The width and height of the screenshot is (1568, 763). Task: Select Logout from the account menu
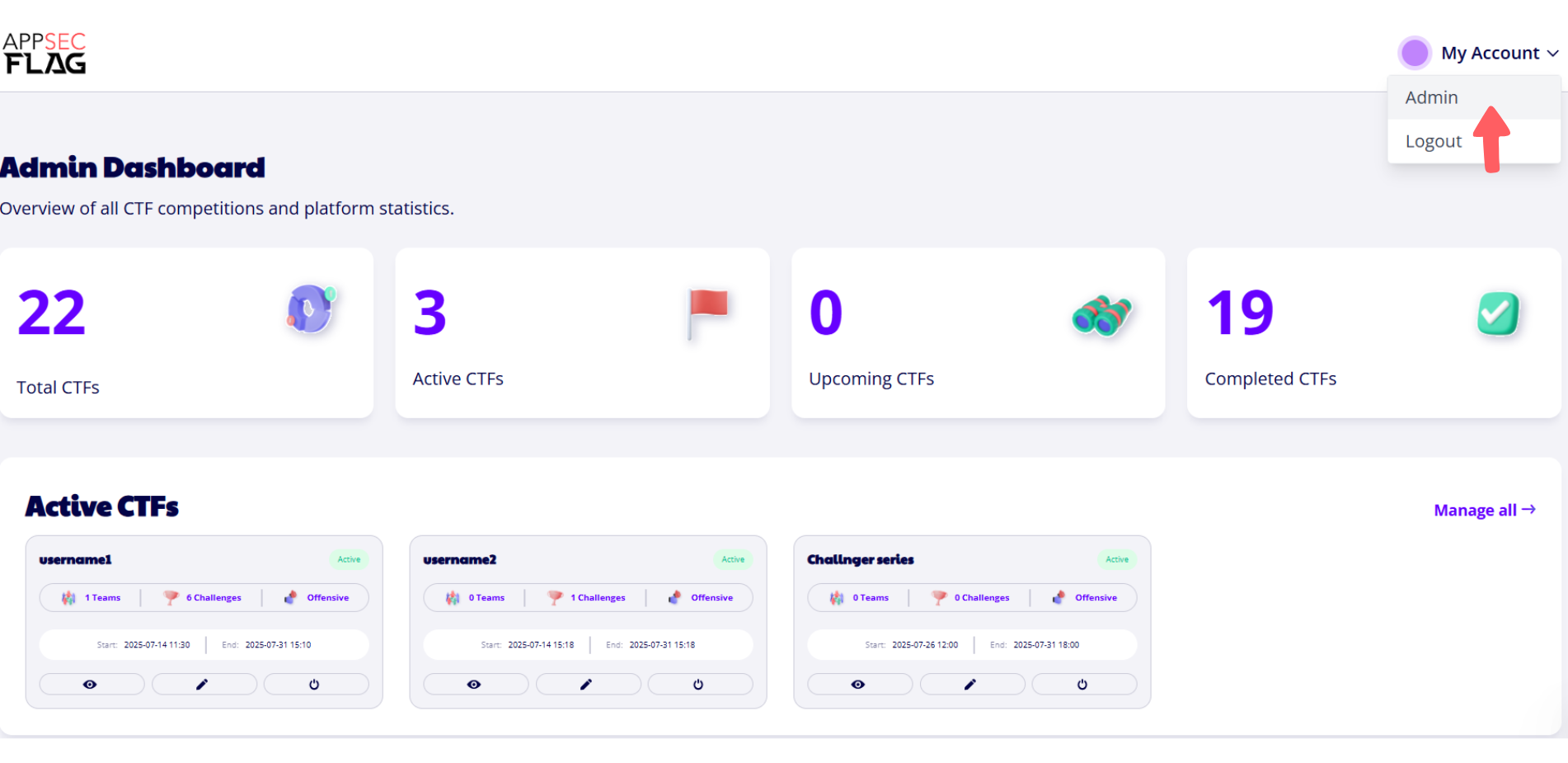pos(1433,140)
